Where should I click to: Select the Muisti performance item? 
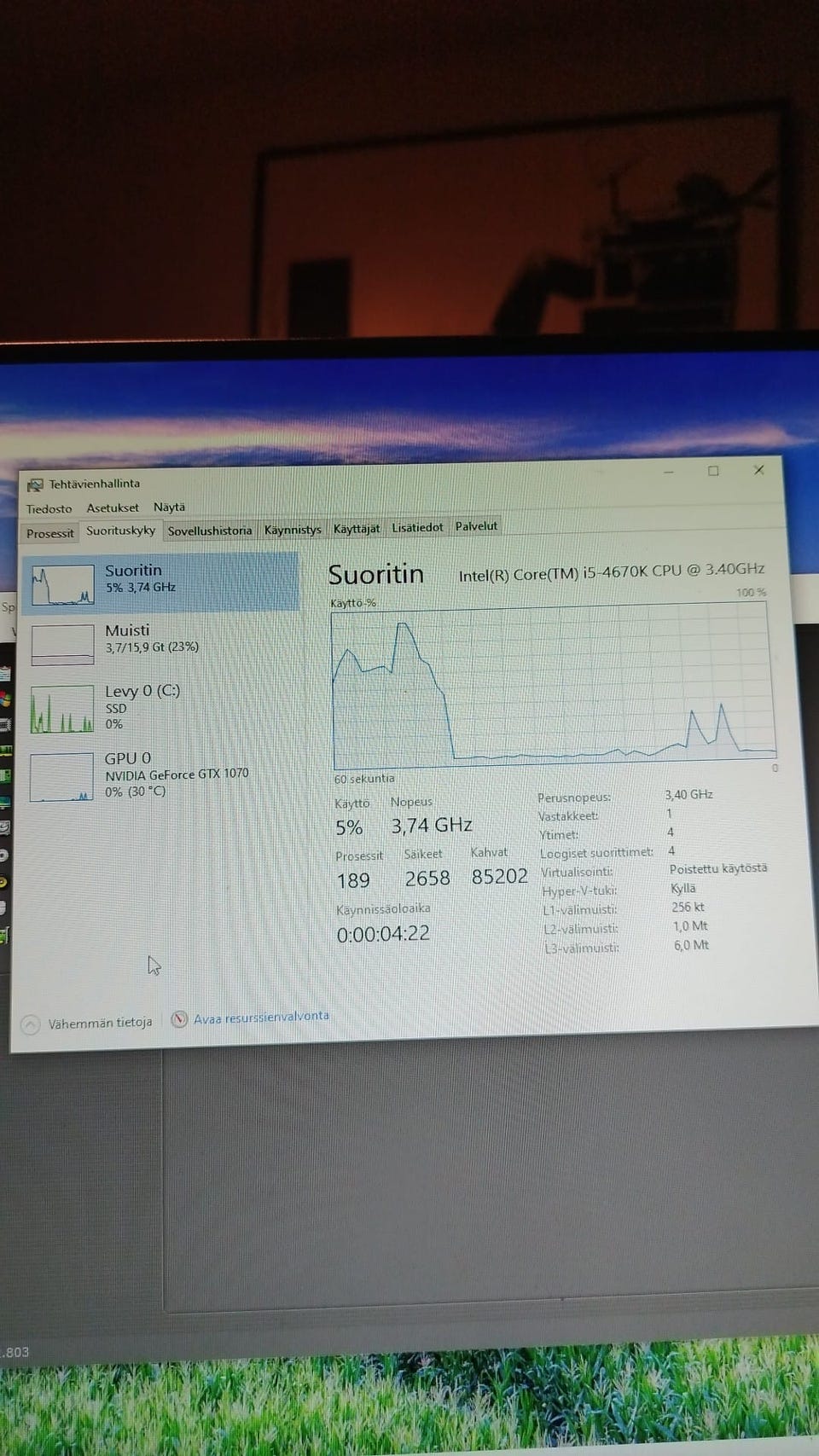click(x=161, y=642)
